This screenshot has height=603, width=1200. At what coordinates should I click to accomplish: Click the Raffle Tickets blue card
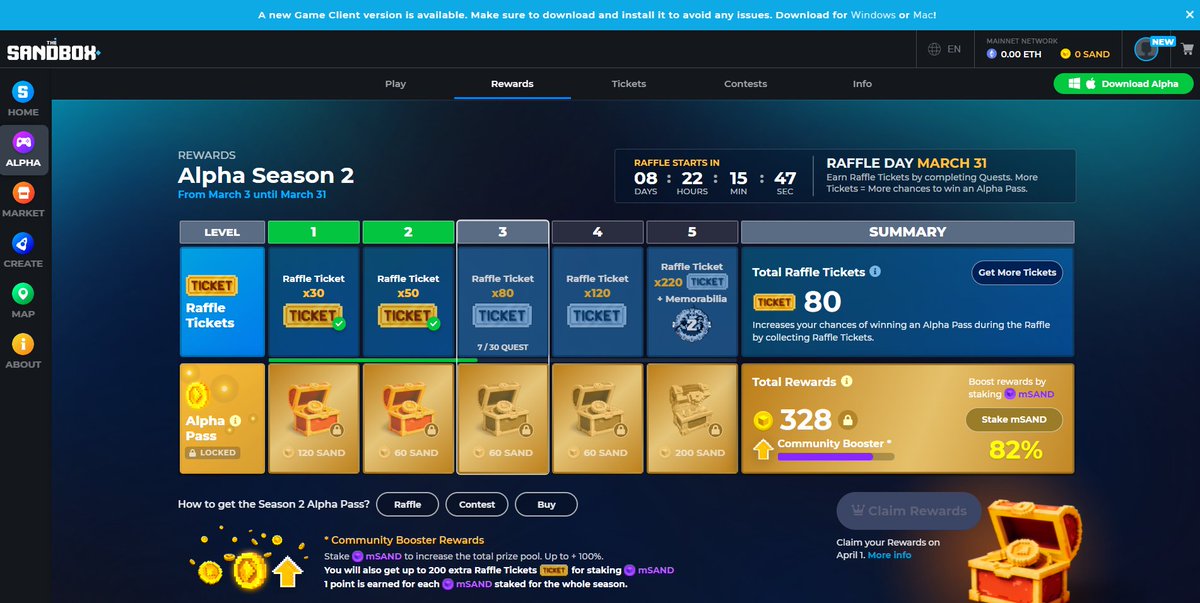coord(222,303)
